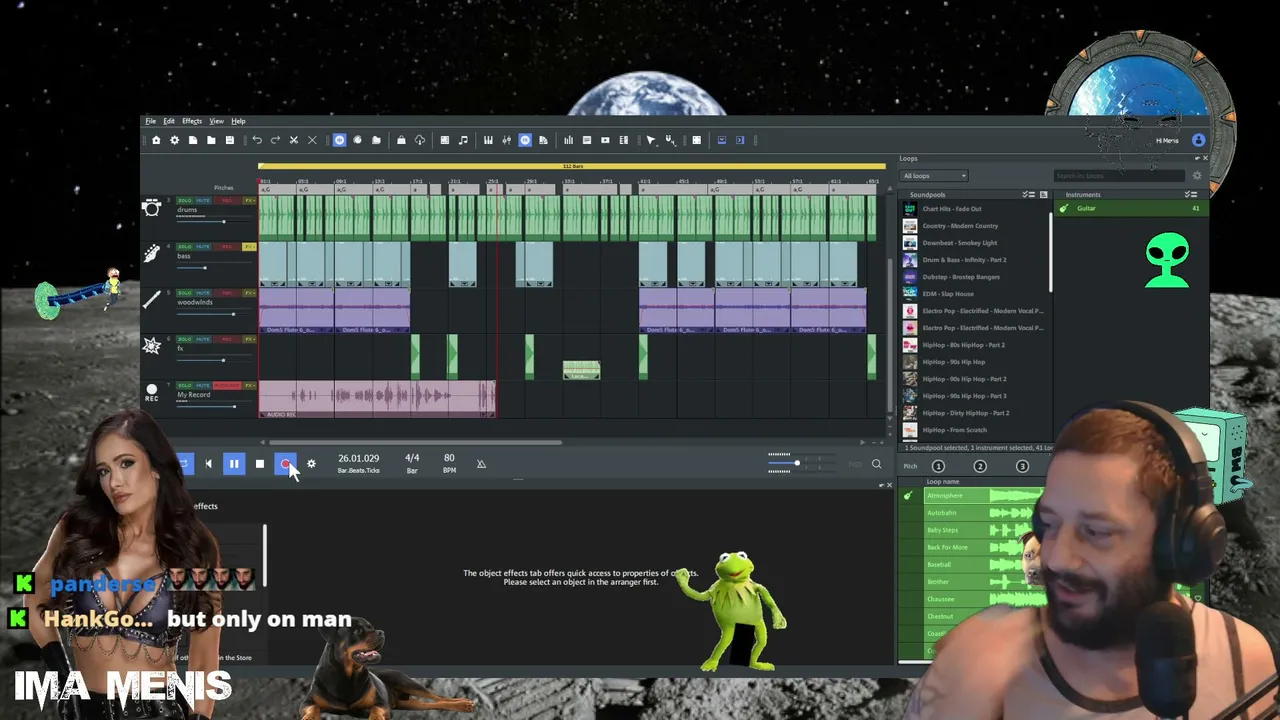Open the FX menu on My Record track
The image size is (1280, 720).
(250, 385)
